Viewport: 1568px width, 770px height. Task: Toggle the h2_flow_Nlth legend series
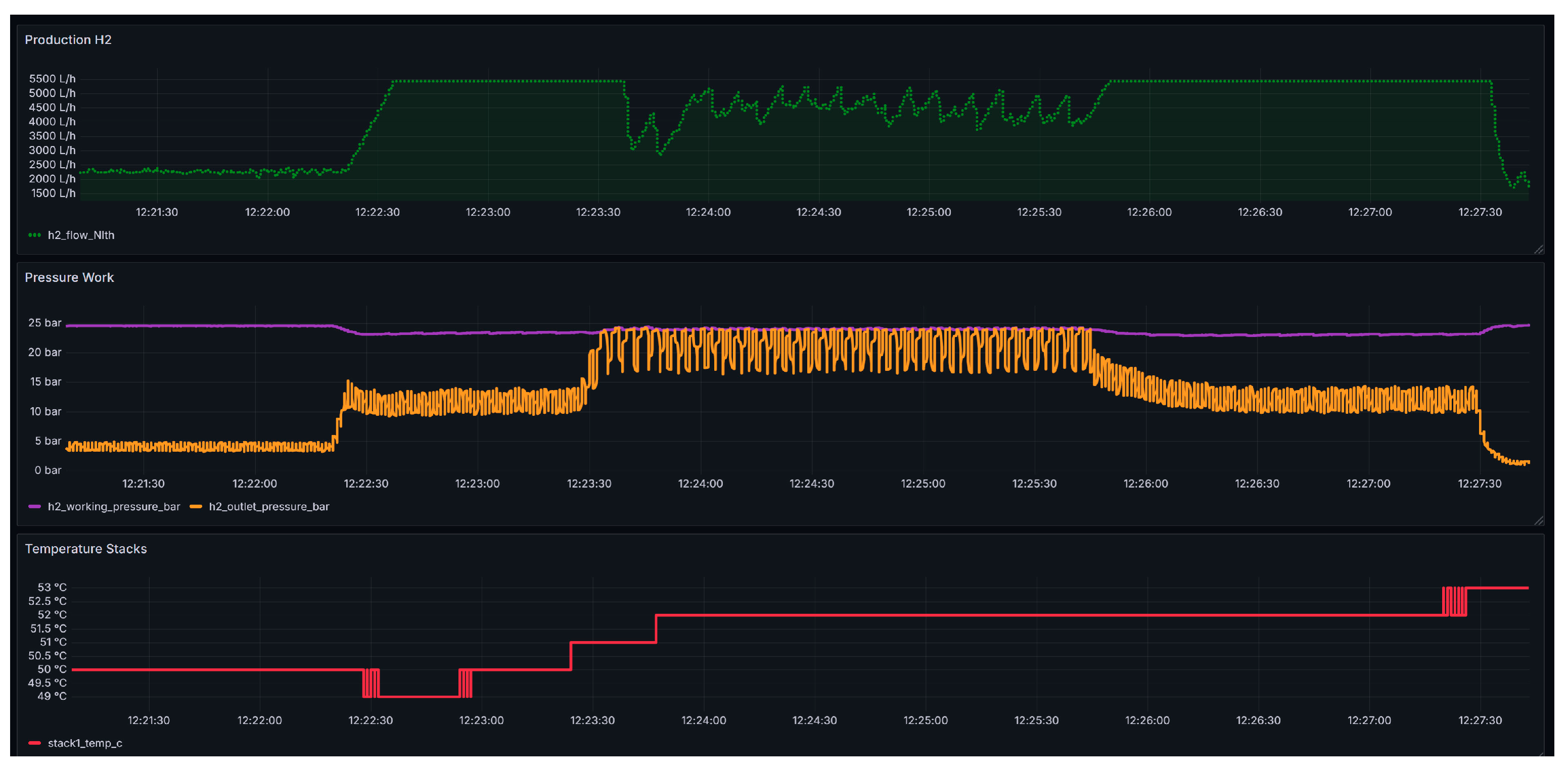[x=81, y=235]
